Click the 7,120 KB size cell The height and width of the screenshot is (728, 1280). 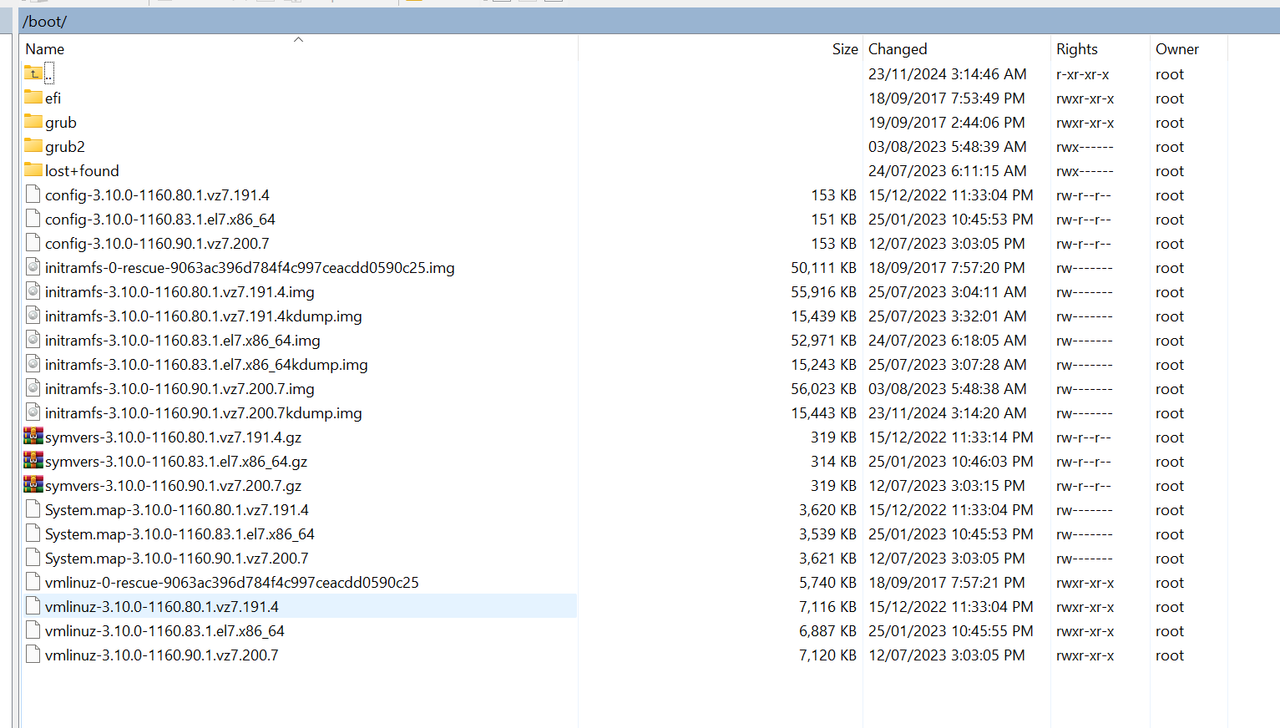(x=827, y=655)
